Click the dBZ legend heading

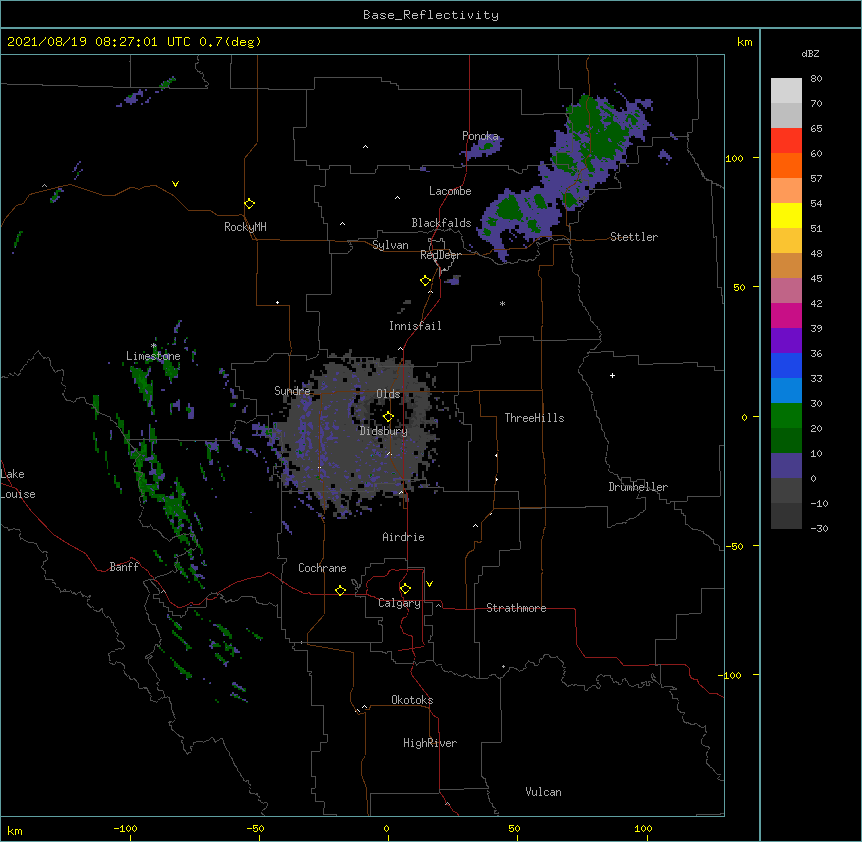pos(810,53)
